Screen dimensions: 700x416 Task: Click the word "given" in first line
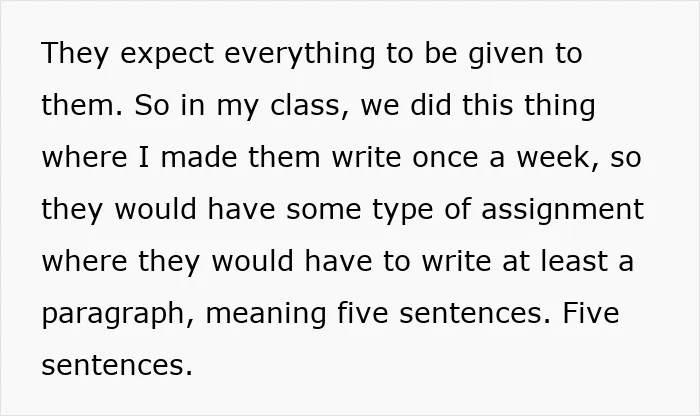click(506, 54)
